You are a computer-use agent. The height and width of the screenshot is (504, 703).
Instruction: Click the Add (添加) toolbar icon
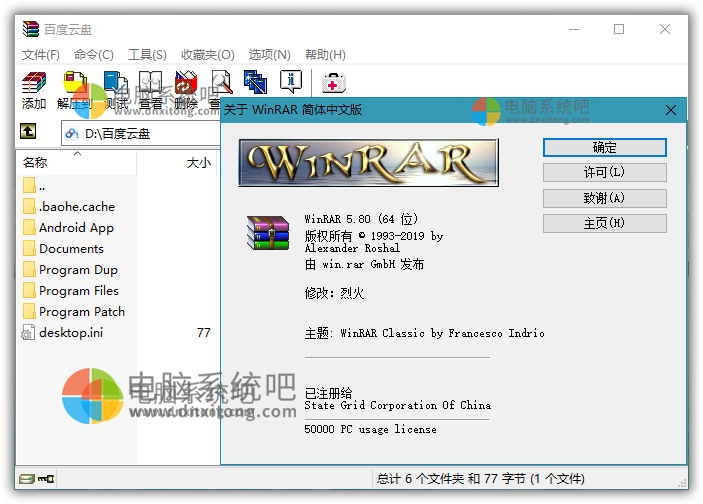pos(34,83)
